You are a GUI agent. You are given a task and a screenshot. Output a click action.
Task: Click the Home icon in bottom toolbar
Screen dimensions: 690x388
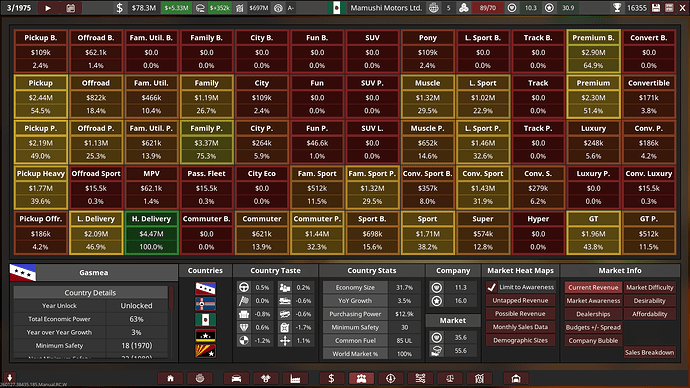(x=170, y=378)
